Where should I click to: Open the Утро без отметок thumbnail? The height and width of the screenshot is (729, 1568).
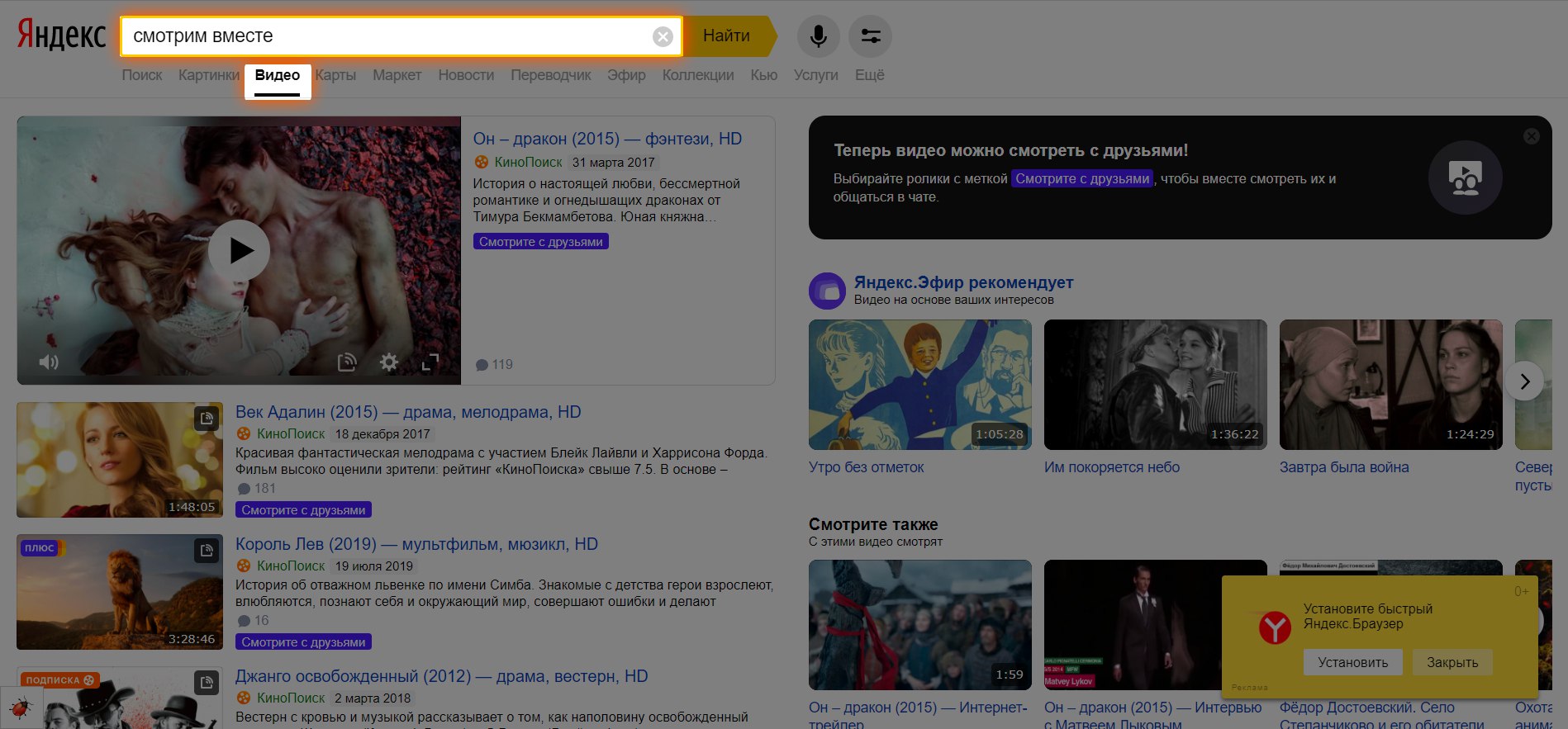point(920,385)
